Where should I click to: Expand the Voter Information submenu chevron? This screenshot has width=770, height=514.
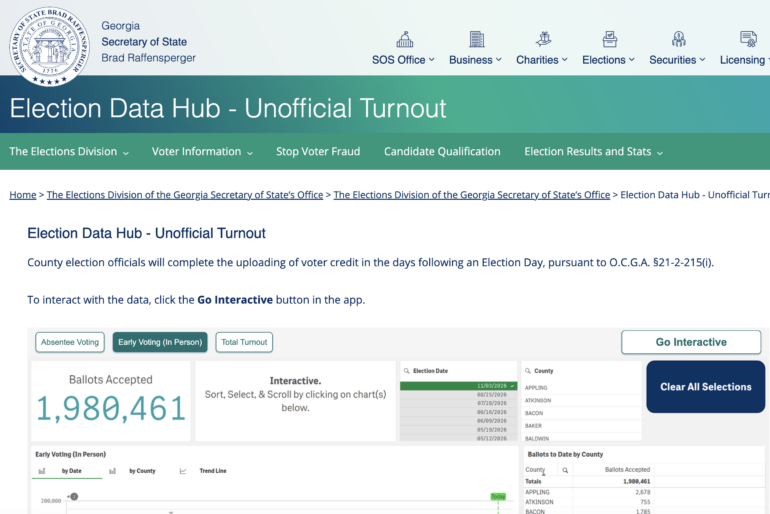point(250,153)
